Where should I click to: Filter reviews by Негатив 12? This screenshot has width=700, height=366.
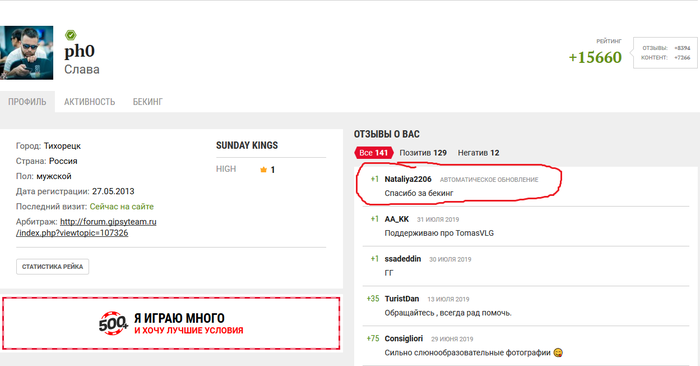pyautogui.click(x=479, y=153)
